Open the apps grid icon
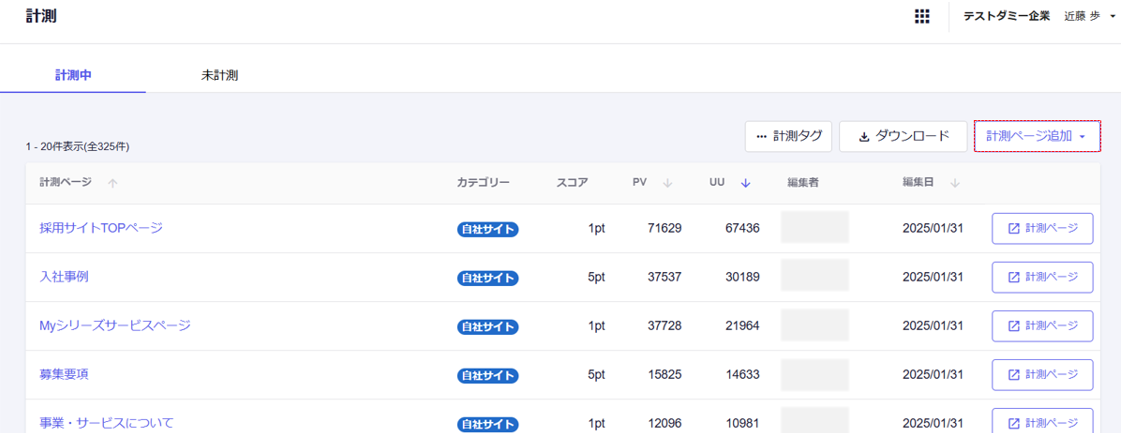The image size is (1122, 433). click(922, 16)
